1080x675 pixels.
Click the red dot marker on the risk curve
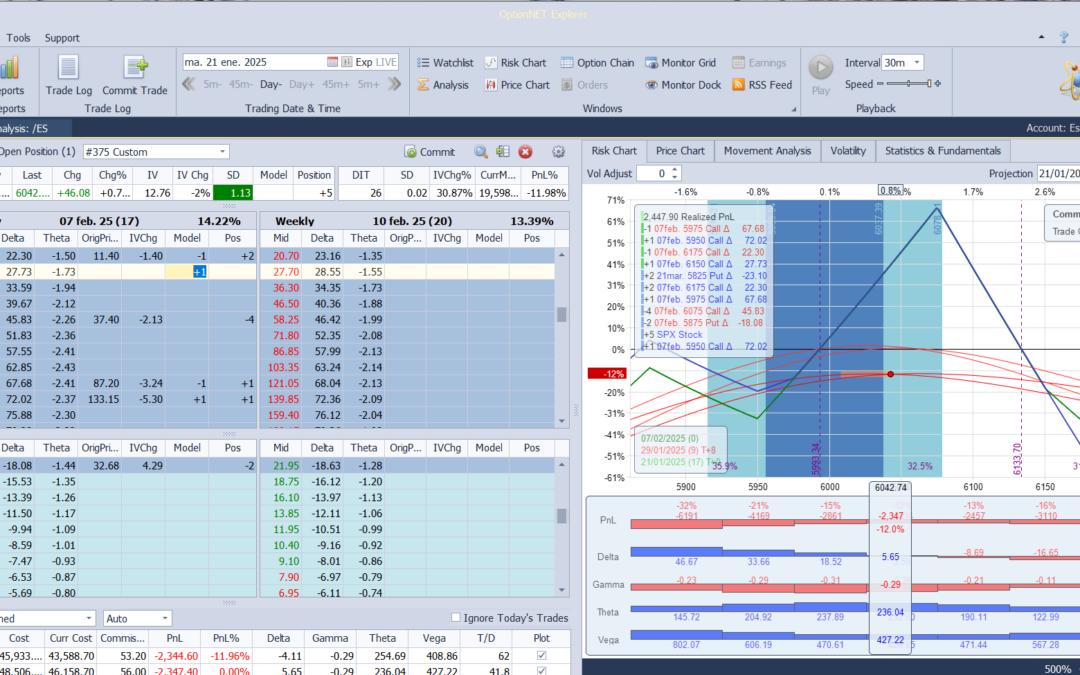pos(890,374)
